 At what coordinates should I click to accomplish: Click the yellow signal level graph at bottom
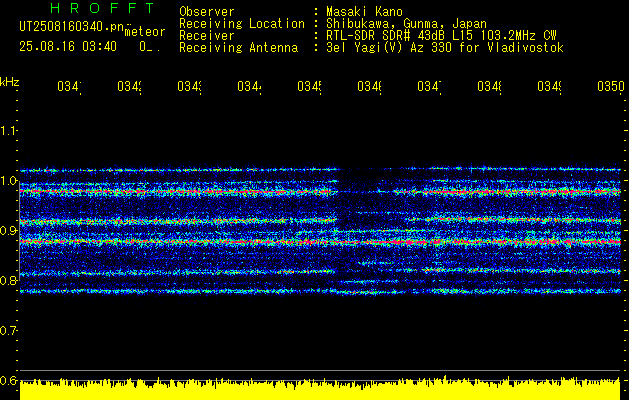coord(320,388)
